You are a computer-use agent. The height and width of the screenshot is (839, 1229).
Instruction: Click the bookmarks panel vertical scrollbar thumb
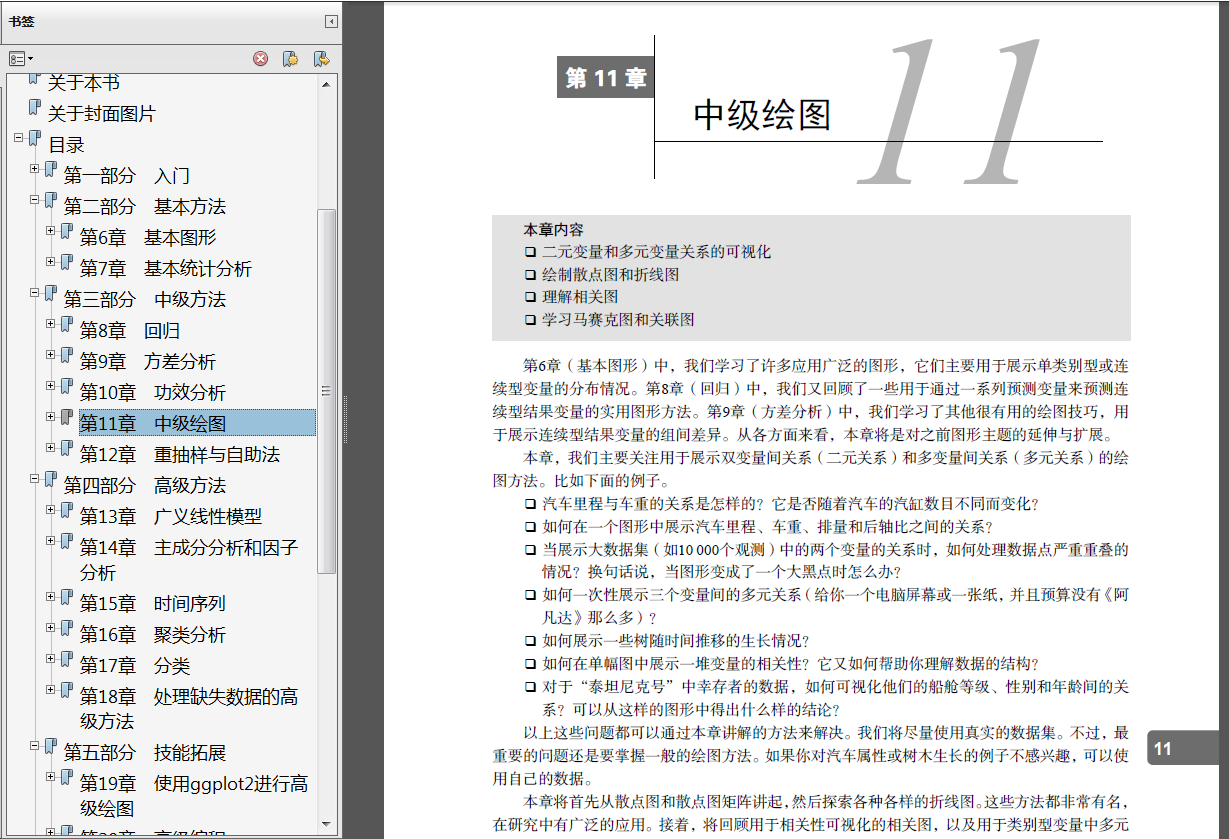coord(327,390)
